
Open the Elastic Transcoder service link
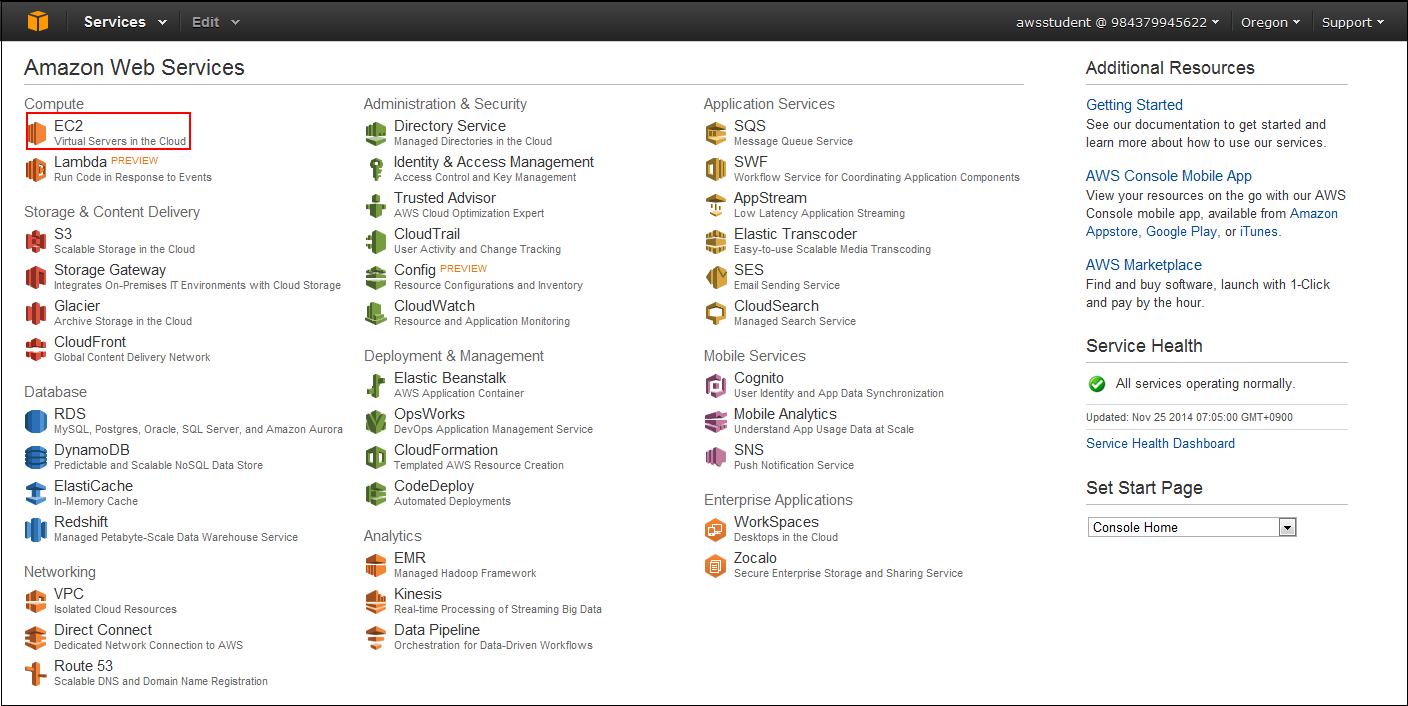pos(795,234)
